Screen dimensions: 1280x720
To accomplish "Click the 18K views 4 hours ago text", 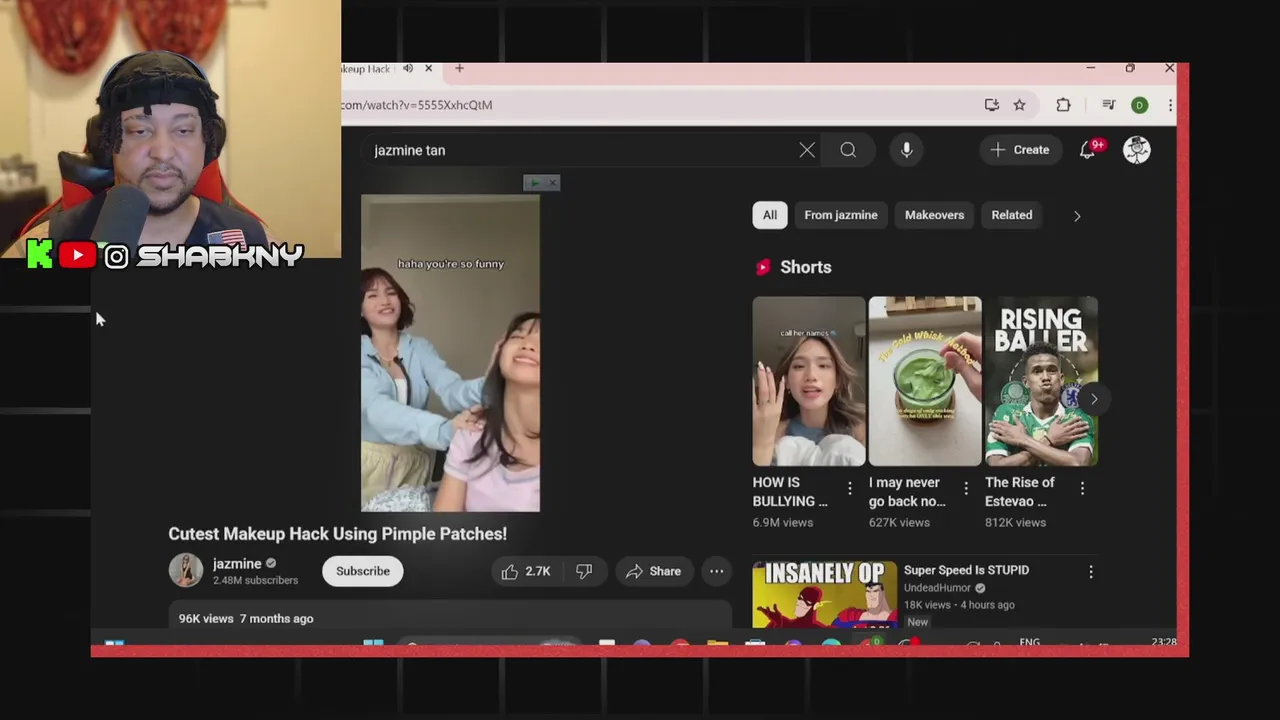I will pos(959,605).
